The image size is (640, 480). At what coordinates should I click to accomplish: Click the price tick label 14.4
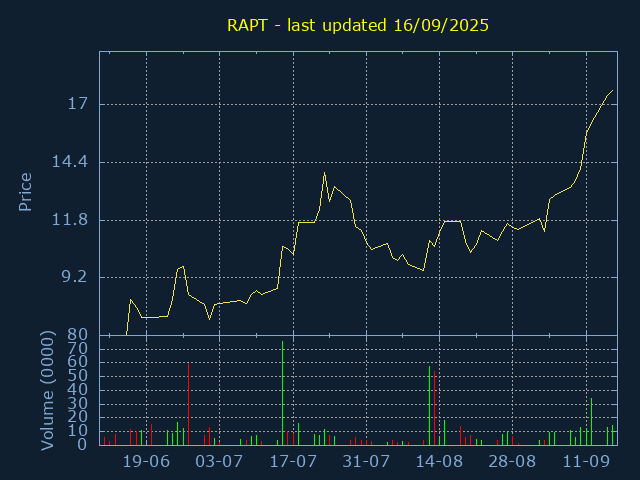[x=69, y=162]
